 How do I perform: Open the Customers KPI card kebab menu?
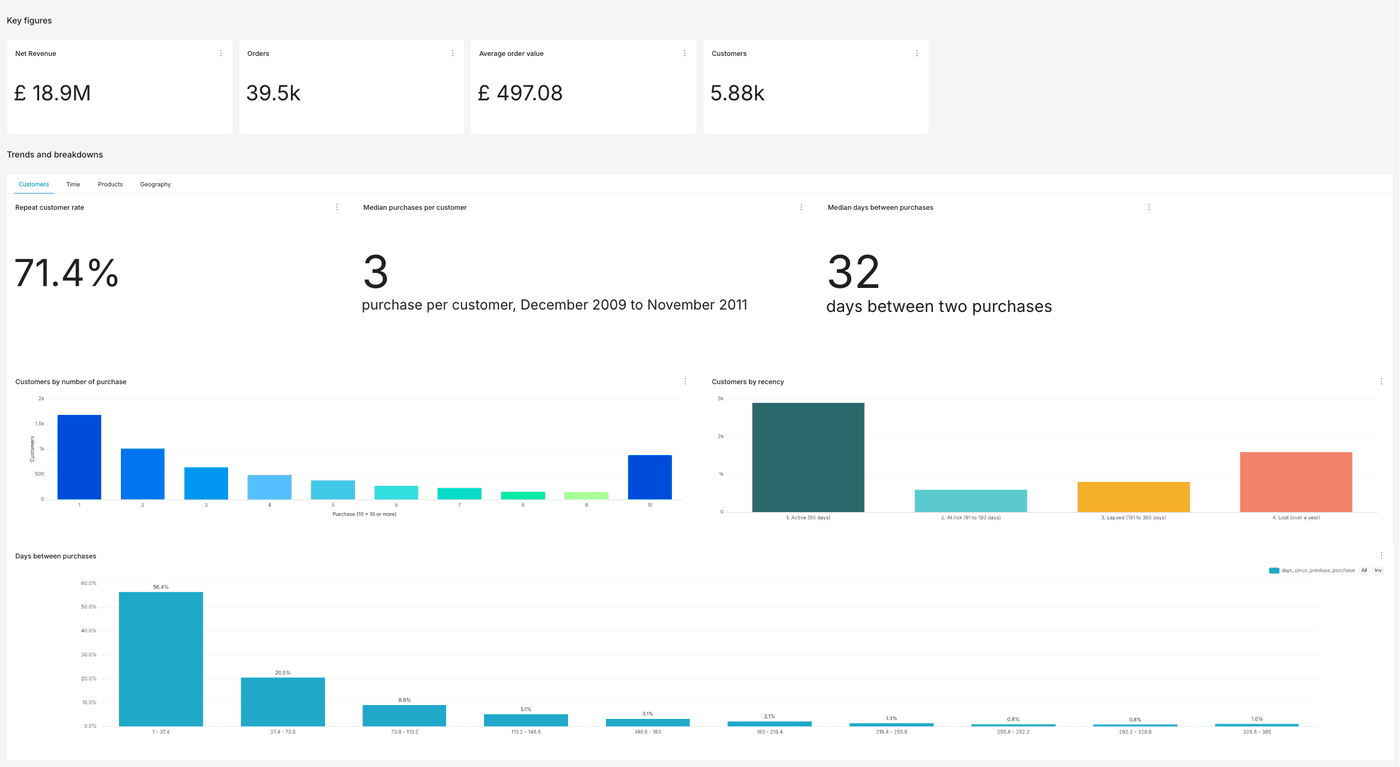tap(917, 54)
